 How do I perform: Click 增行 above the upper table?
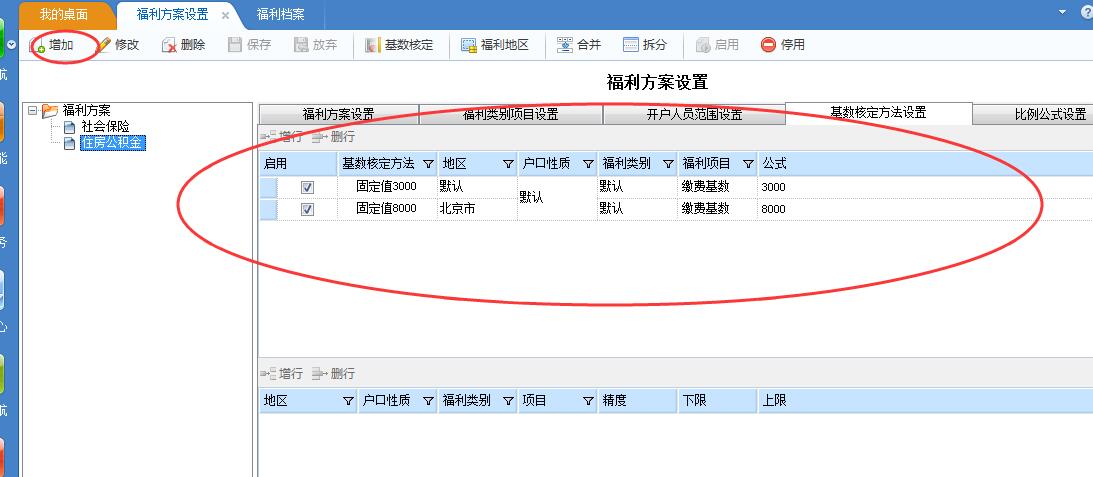[x=282, y=136]
